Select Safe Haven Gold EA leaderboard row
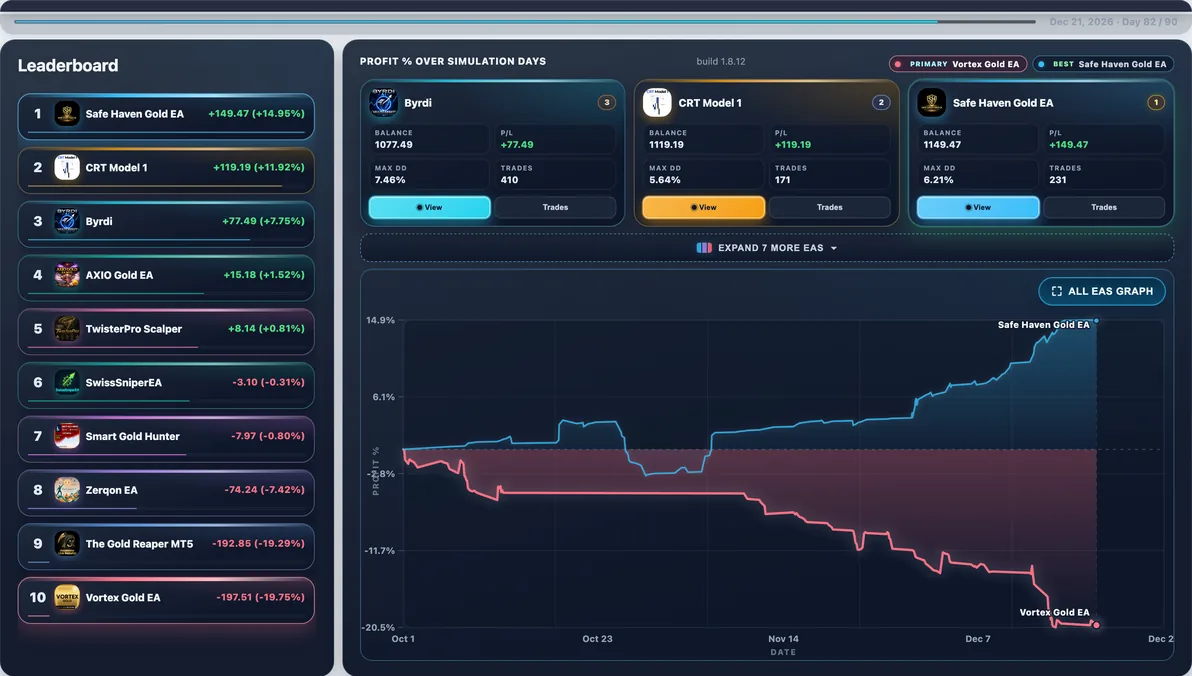The width and height of the screenshot is (1192, 676). [x=166, y=116]
